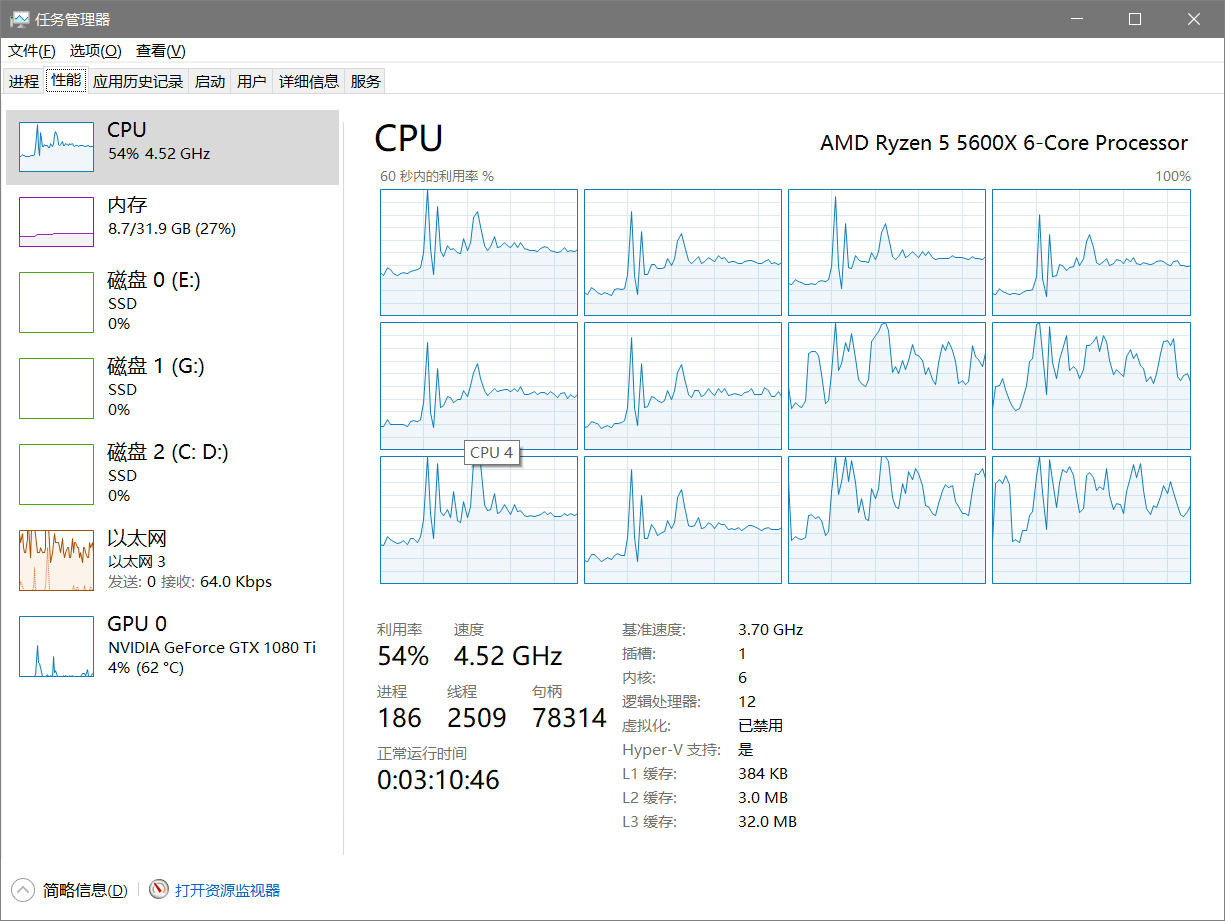Select the 内存 memory usage thumbnail
Image resolution: width=1225 pixels, height=921 pixels.
coord(56,222)
